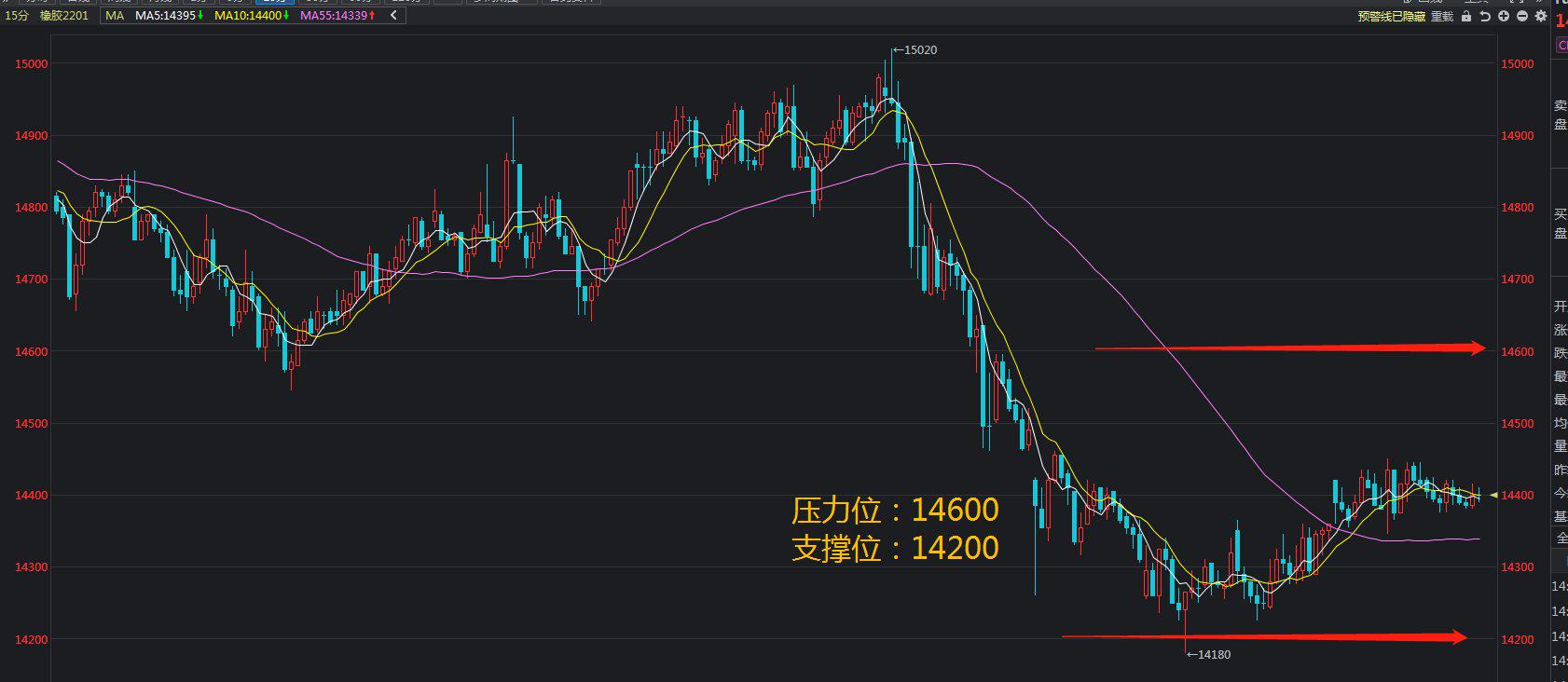Click the yellow current-price marker at 14400

coord(1493,495)
